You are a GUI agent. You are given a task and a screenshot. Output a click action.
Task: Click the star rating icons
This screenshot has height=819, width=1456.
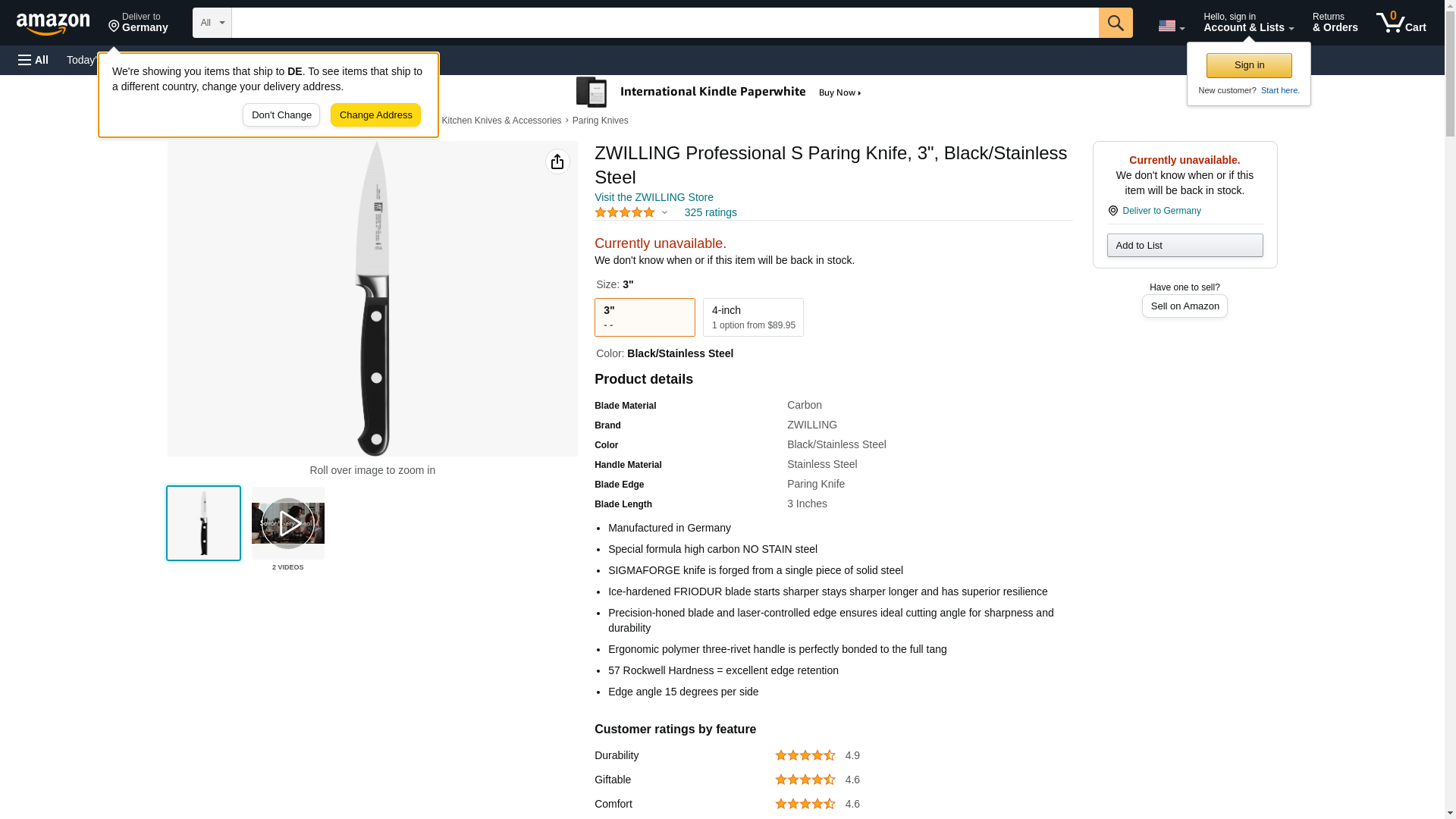click(625, 213)
